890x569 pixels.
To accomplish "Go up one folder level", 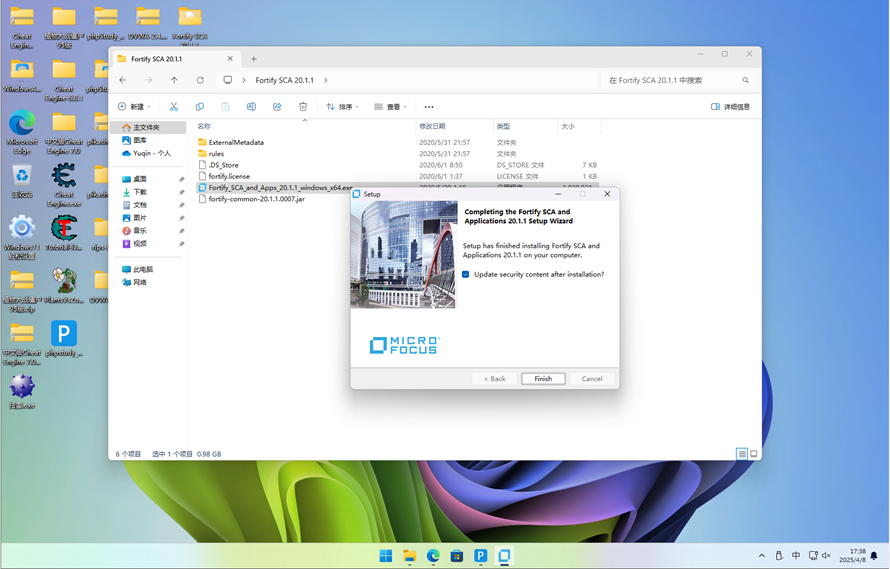I will click(174, 80).
